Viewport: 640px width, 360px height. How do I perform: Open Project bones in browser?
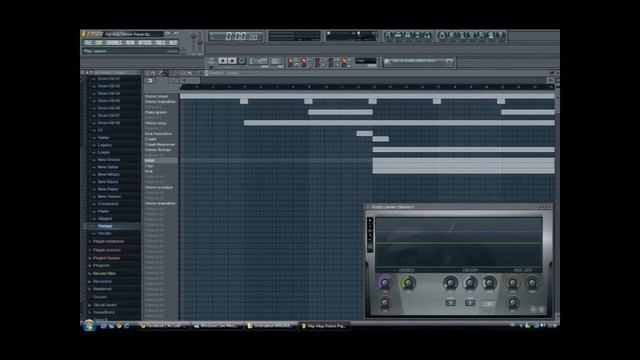point(106,258)
